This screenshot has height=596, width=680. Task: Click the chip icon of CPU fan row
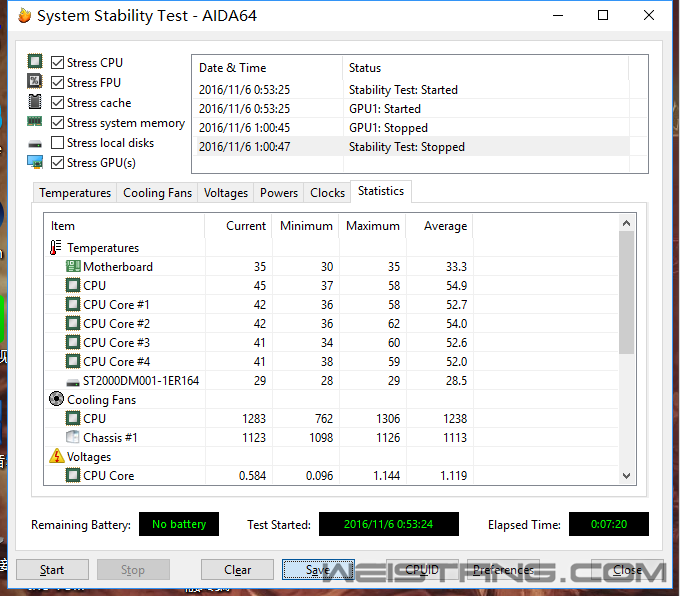73,419
